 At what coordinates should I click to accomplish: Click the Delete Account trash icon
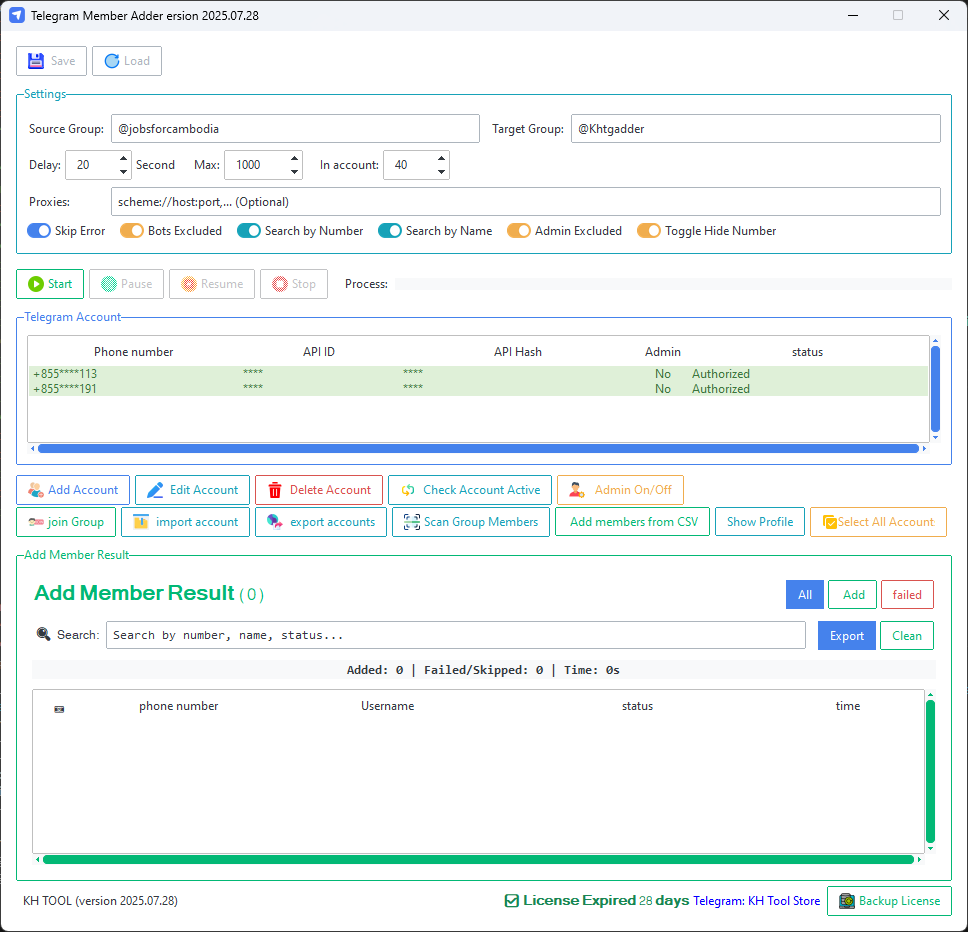click(x=275, y=490)
